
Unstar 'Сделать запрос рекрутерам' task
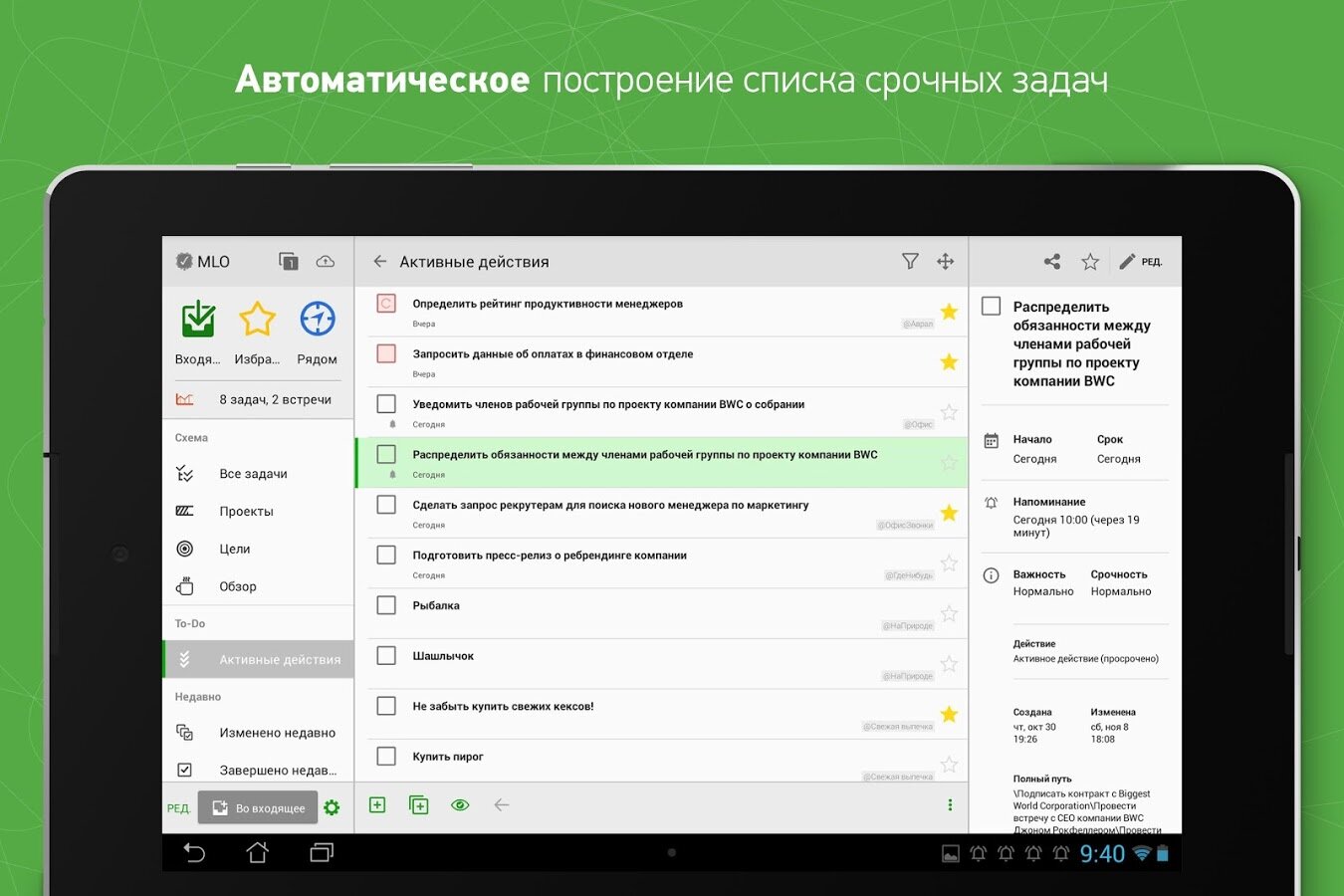949,513
